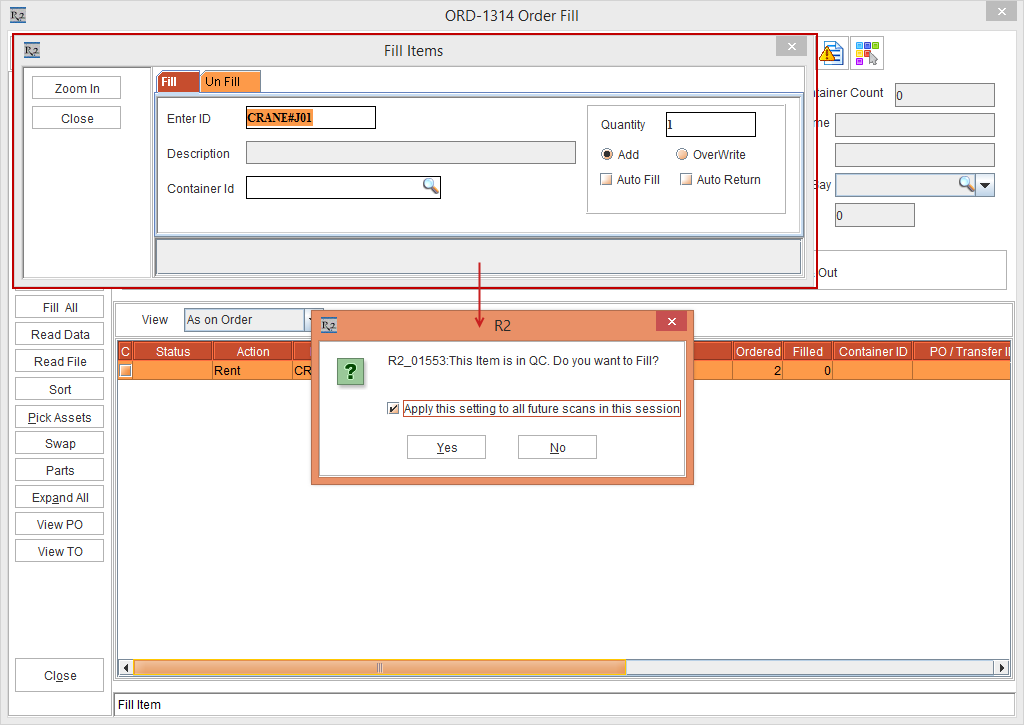The height and width of the screenshot is (725, 1024).
Task: Click the Bay field magnifier icon
Action: click(x=966, y=184)
